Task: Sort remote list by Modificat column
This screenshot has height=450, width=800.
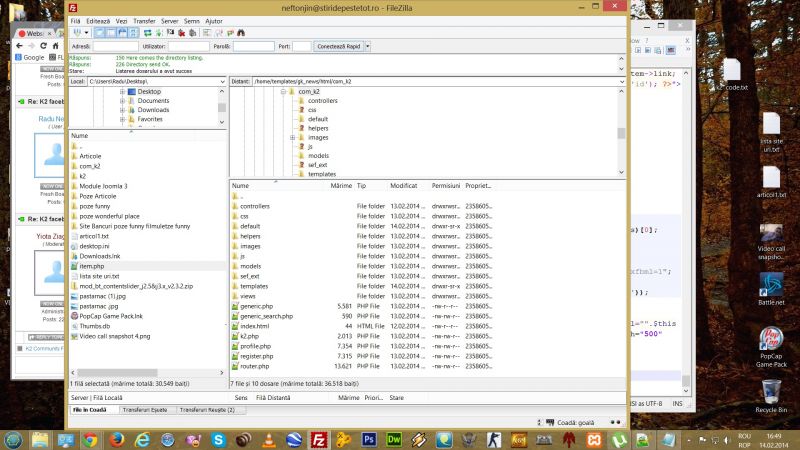Action: (x=404, y=186)
